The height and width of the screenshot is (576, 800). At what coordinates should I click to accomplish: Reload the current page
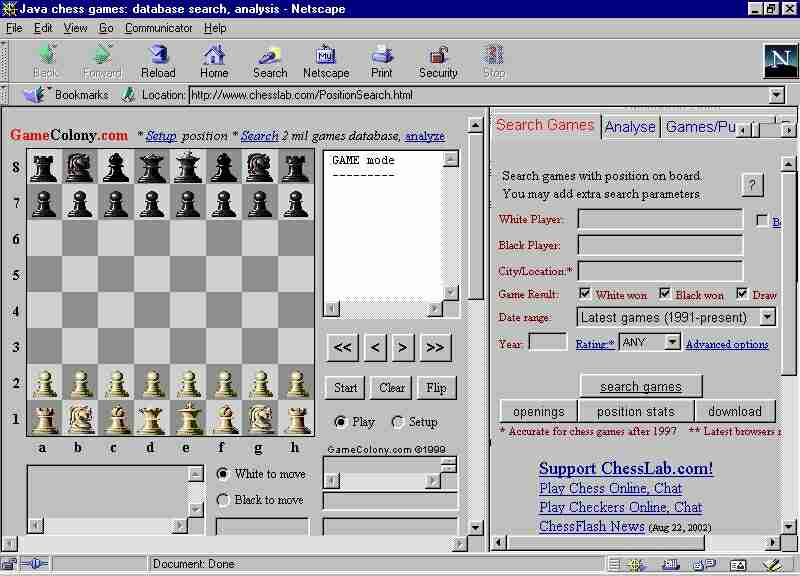[x=158, y=61]
